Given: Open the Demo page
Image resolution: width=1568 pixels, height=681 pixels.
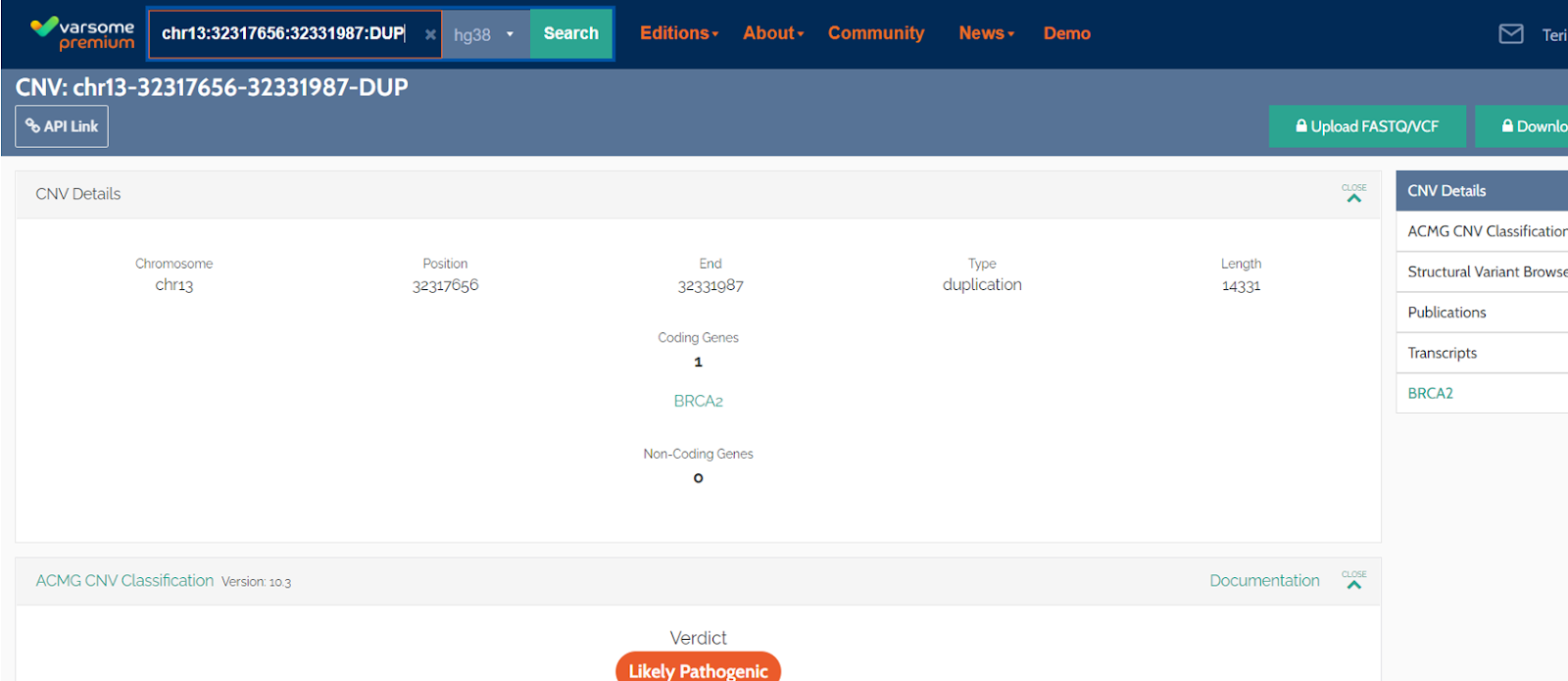Looking at the screenshot, I should 1067,33.
